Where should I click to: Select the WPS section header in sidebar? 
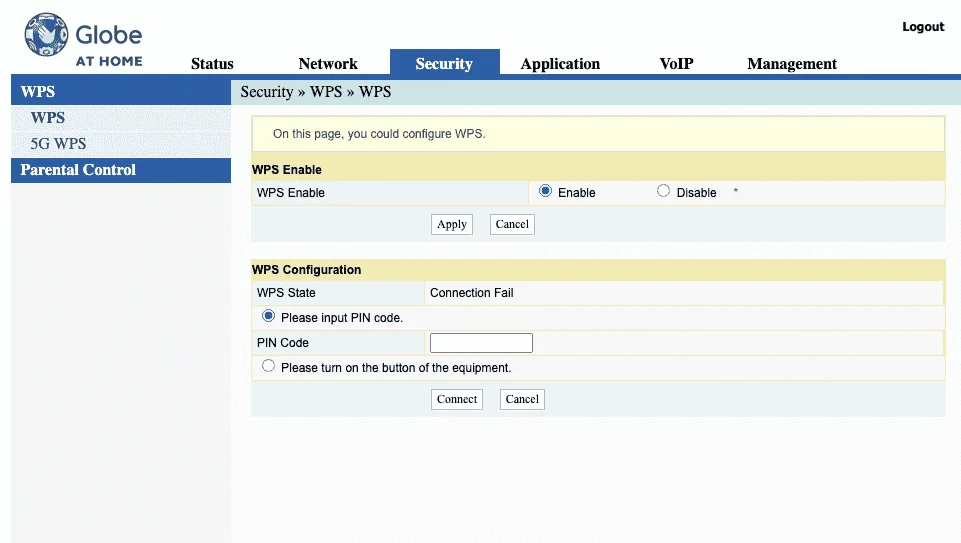click(x=121, y=92)
